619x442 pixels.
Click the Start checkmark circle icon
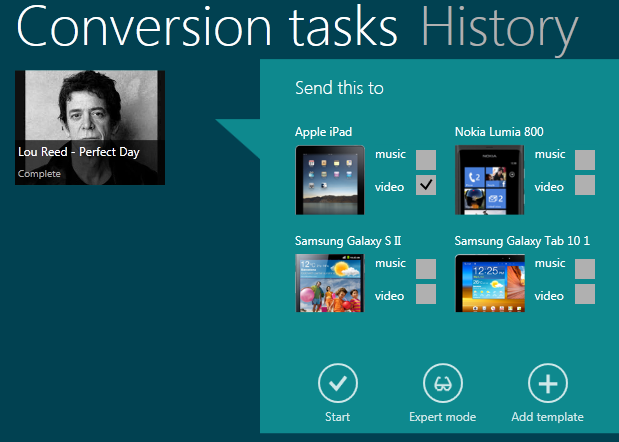point(338,384)
